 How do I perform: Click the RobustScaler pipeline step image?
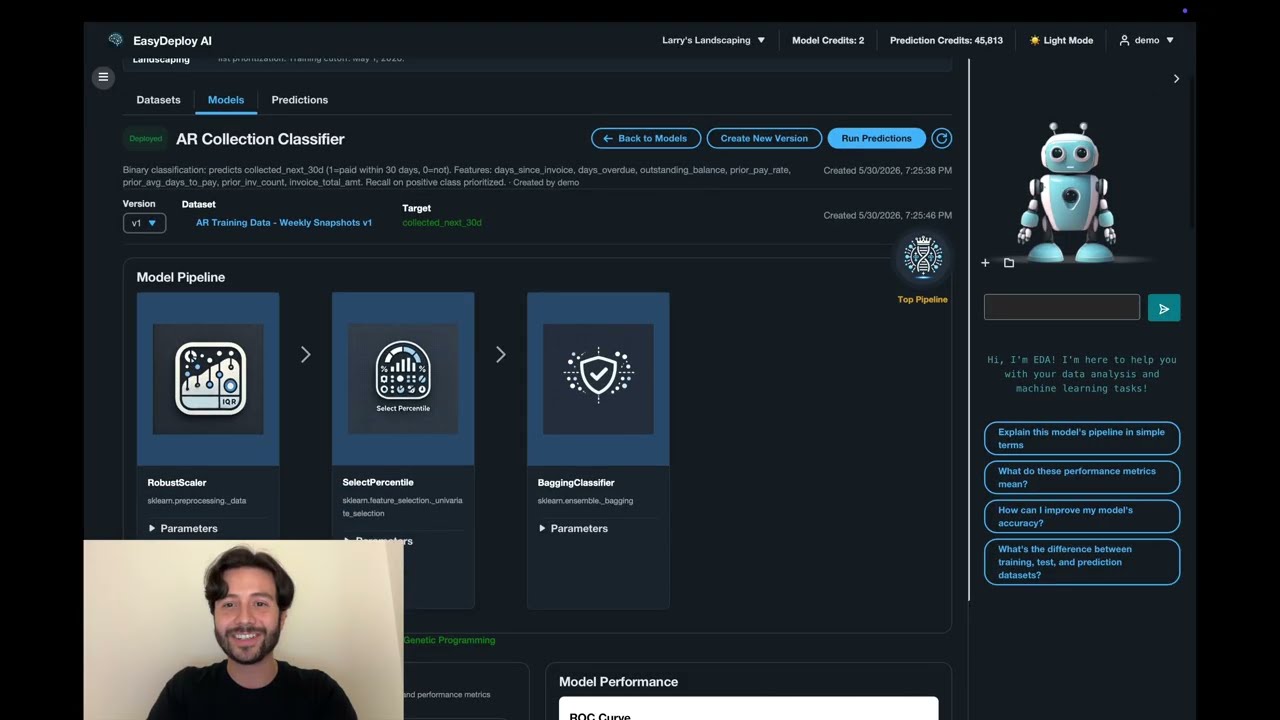208,379
